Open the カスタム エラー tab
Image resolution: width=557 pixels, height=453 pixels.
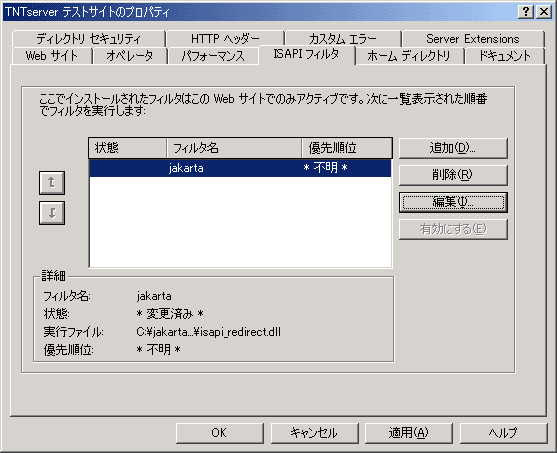[343, 38]
